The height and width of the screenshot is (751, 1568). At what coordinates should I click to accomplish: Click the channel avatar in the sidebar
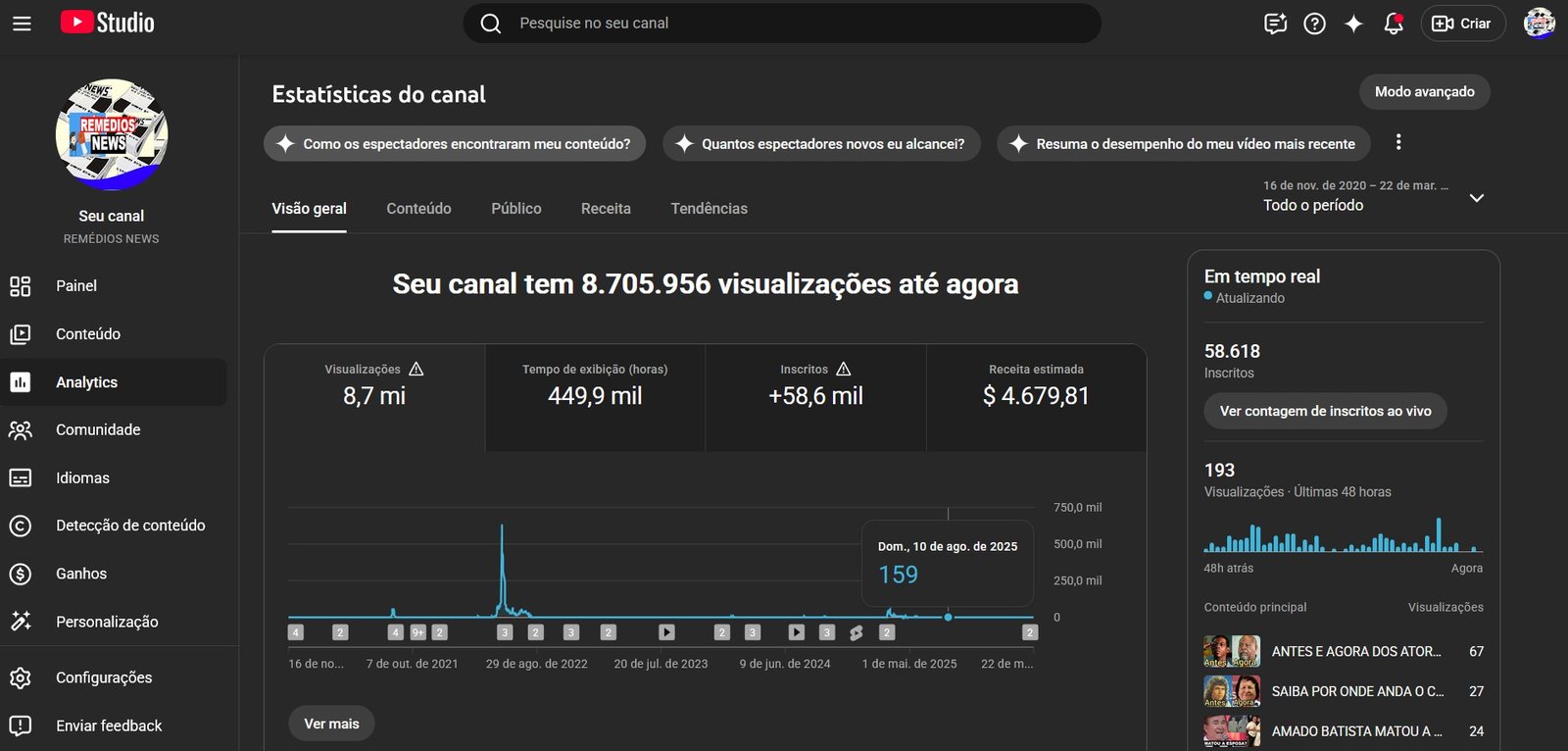point(112,134)
